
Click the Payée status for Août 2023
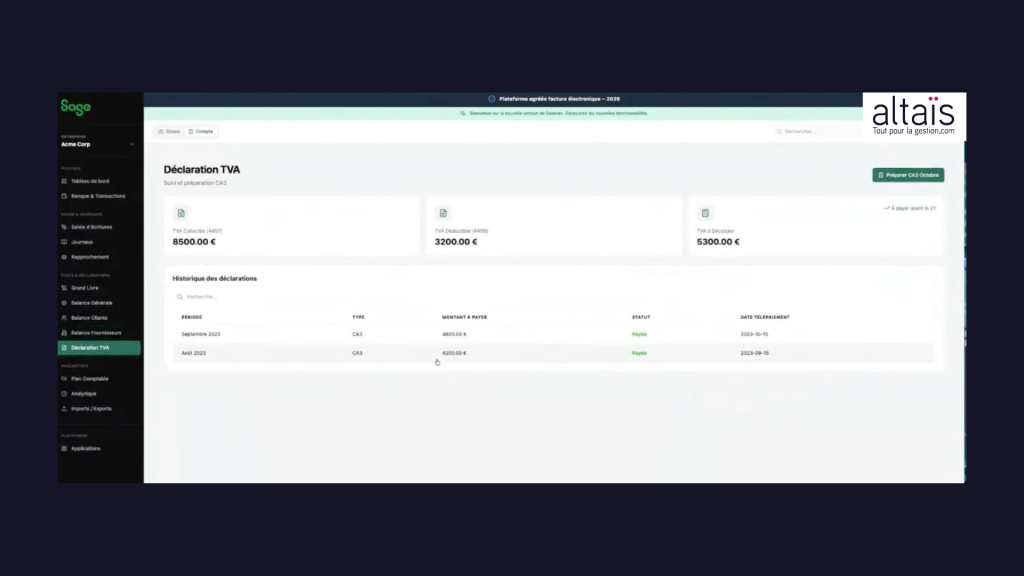click(639, 353)
